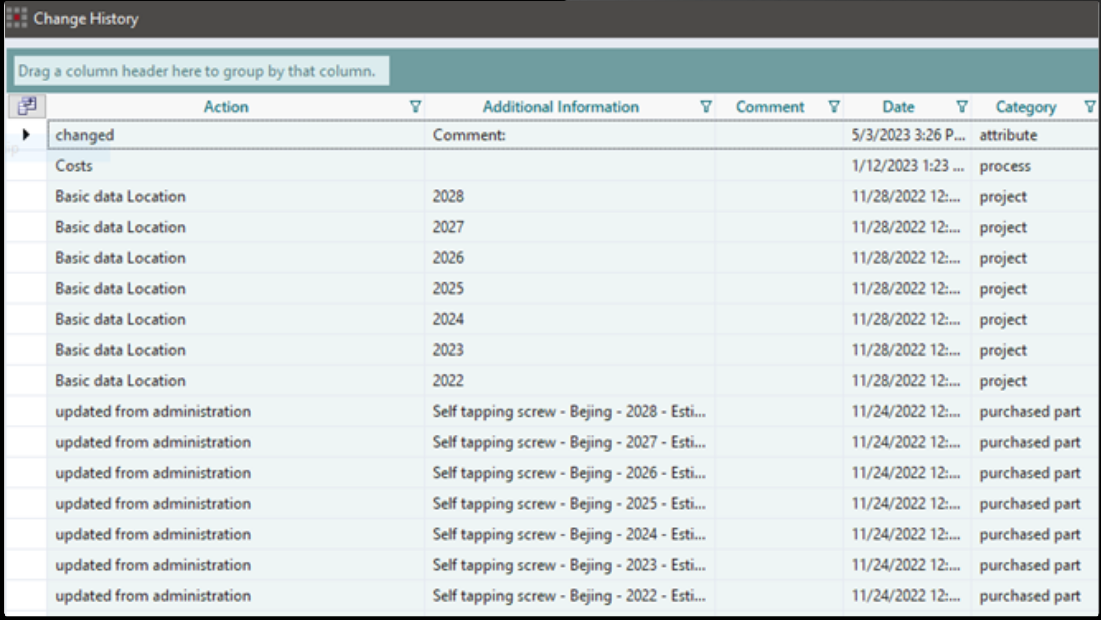Viewport: 1101px width, 620px height.
Task: Open the filter icon on the Action column
Action: coord(416,108)
